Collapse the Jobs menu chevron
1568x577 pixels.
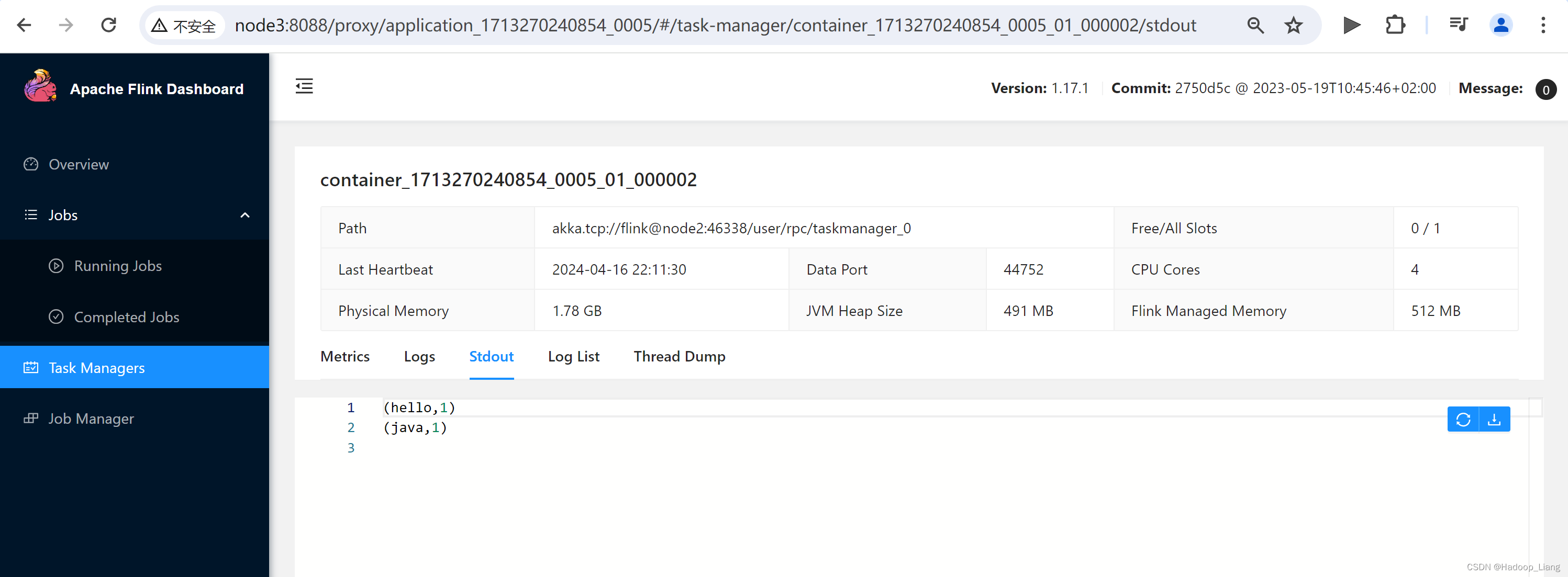coord(244,215)
